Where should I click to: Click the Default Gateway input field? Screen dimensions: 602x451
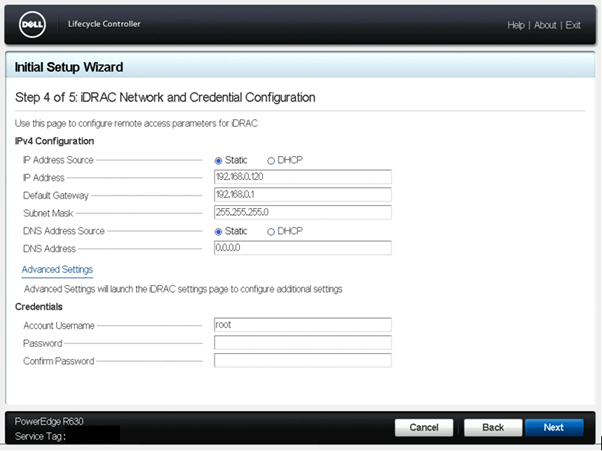pyautogui.click(x=302, y=194)
